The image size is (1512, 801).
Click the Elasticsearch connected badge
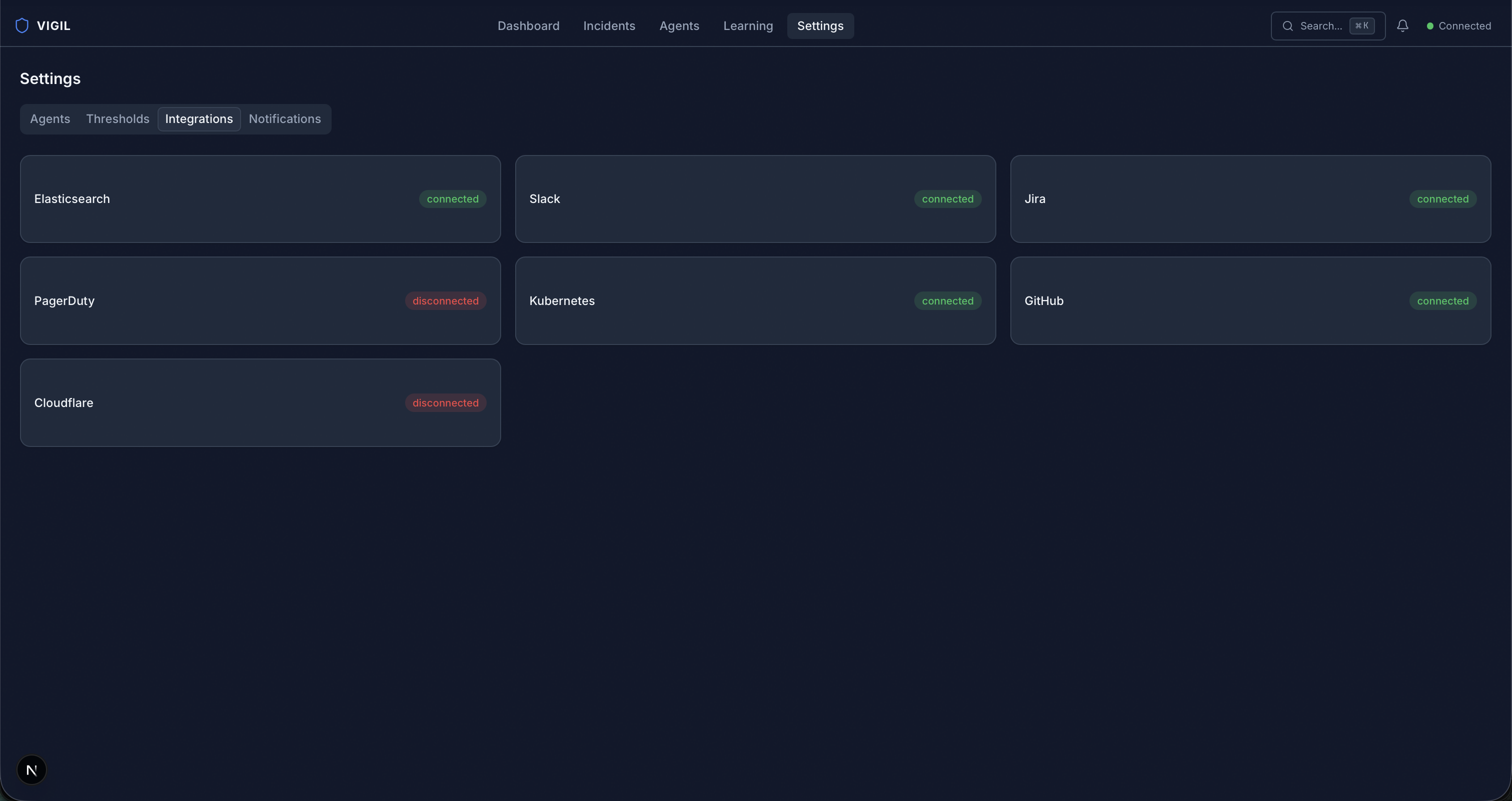coord(452,199)
